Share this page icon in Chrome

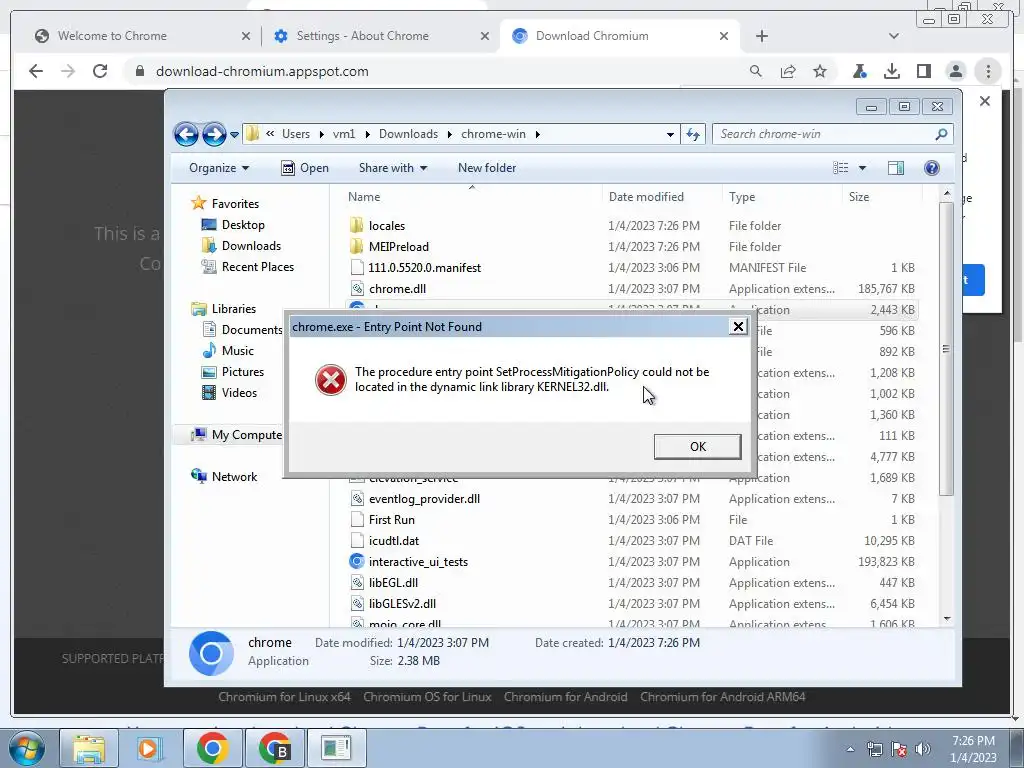(x=788, y=71)
